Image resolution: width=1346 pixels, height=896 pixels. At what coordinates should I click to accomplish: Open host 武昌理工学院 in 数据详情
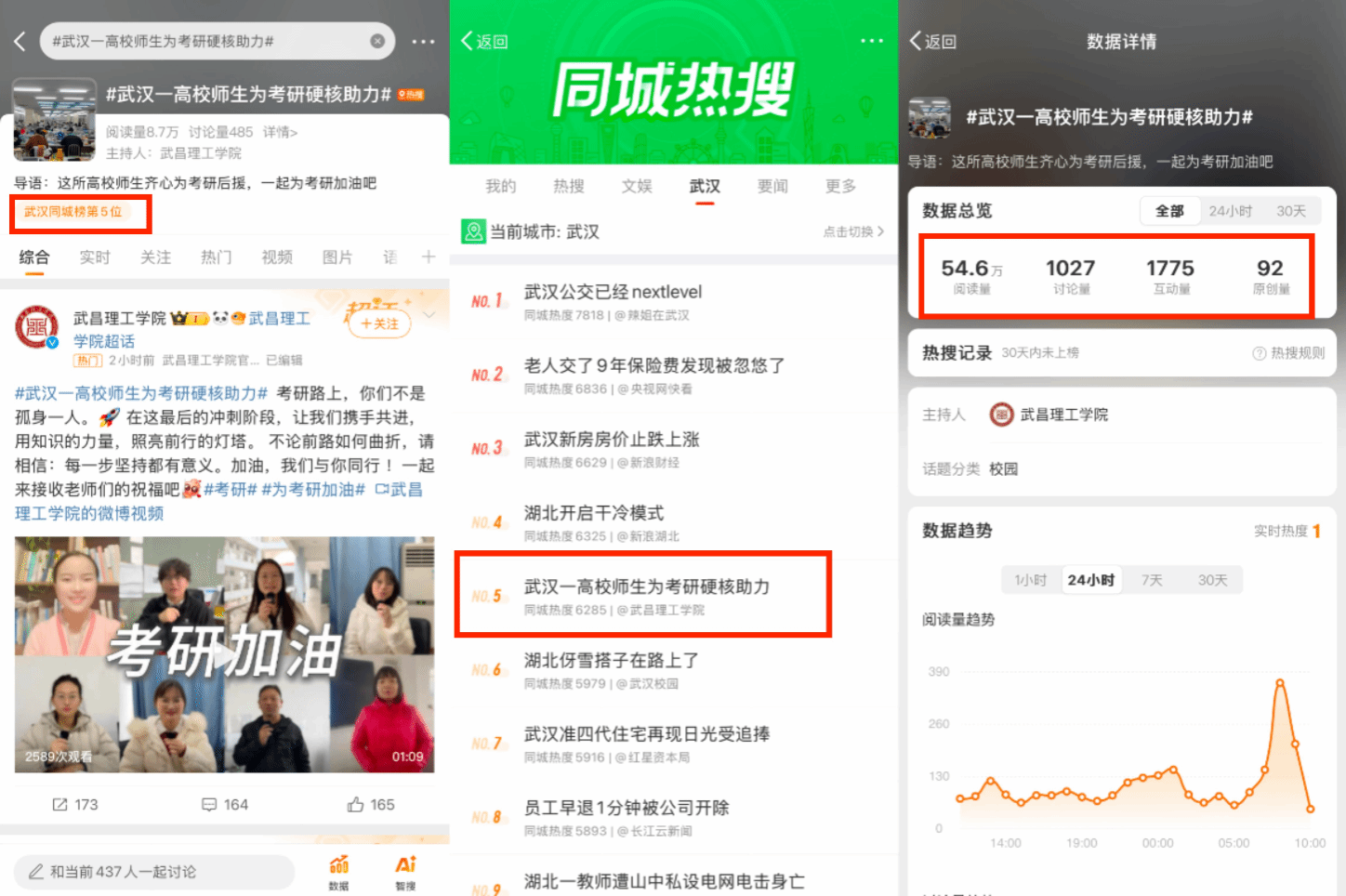pyautogui.click(x=1049, y=415)
